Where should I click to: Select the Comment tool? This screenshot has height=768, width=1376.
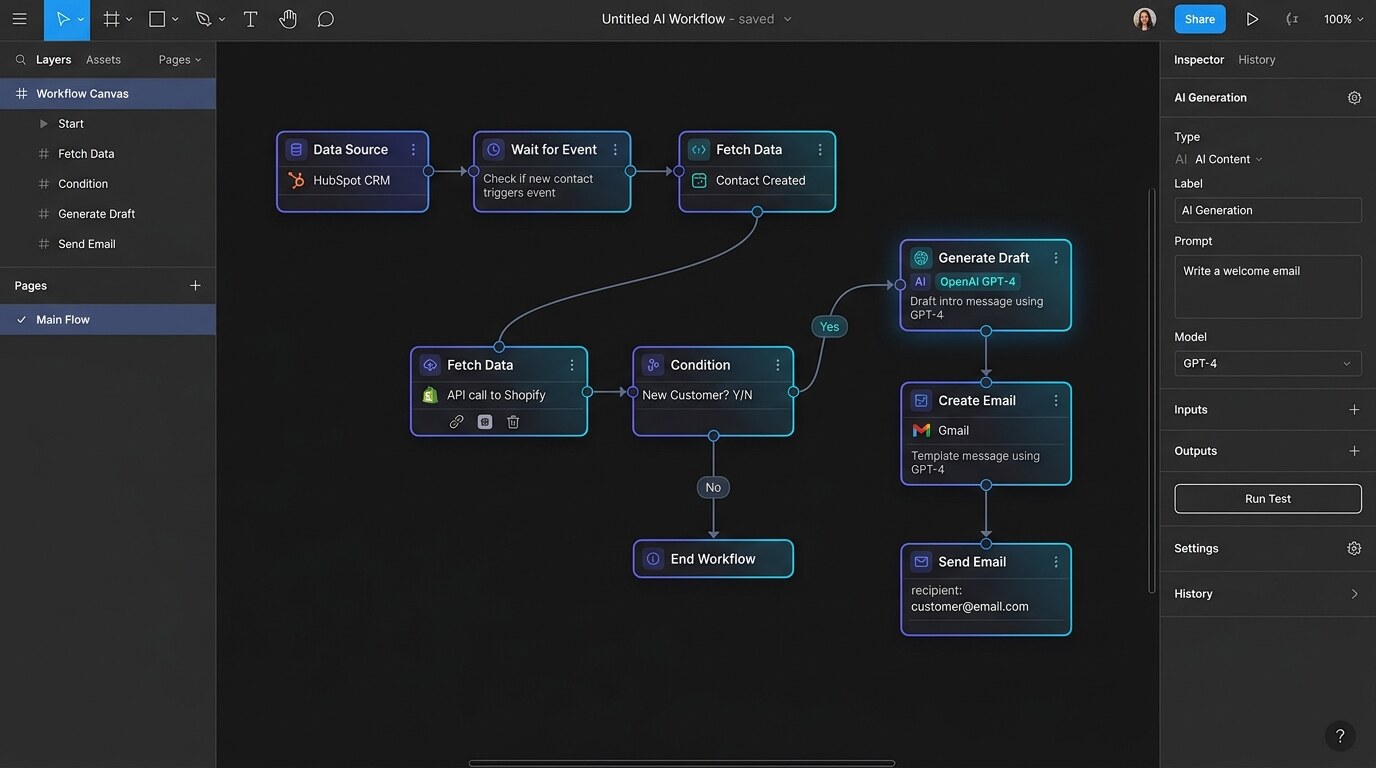coord(326,19)
